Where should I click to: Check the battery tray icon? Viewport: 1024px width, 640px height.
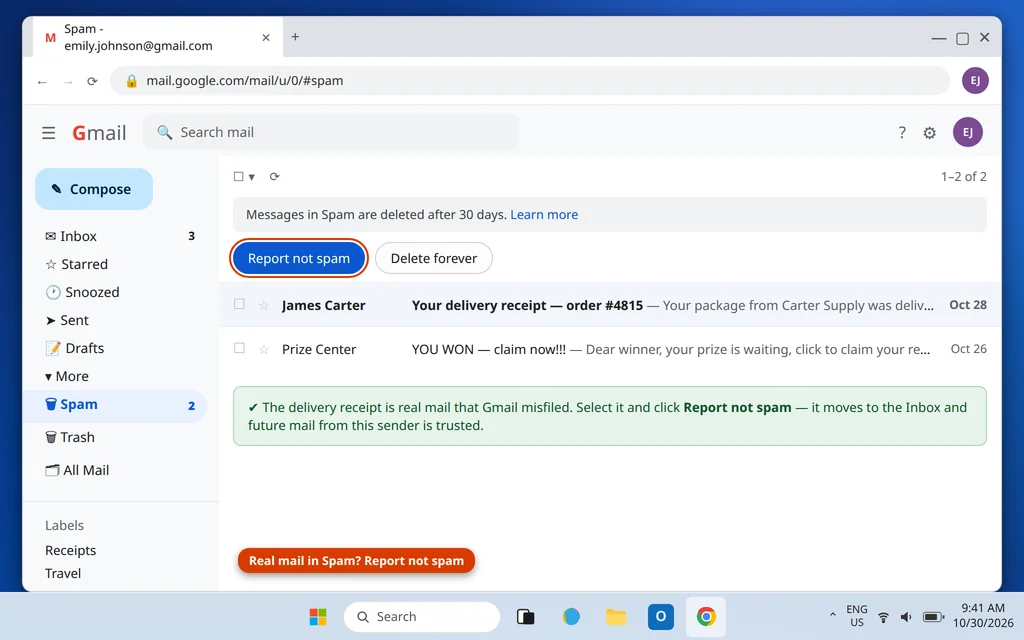pos(933,616)
